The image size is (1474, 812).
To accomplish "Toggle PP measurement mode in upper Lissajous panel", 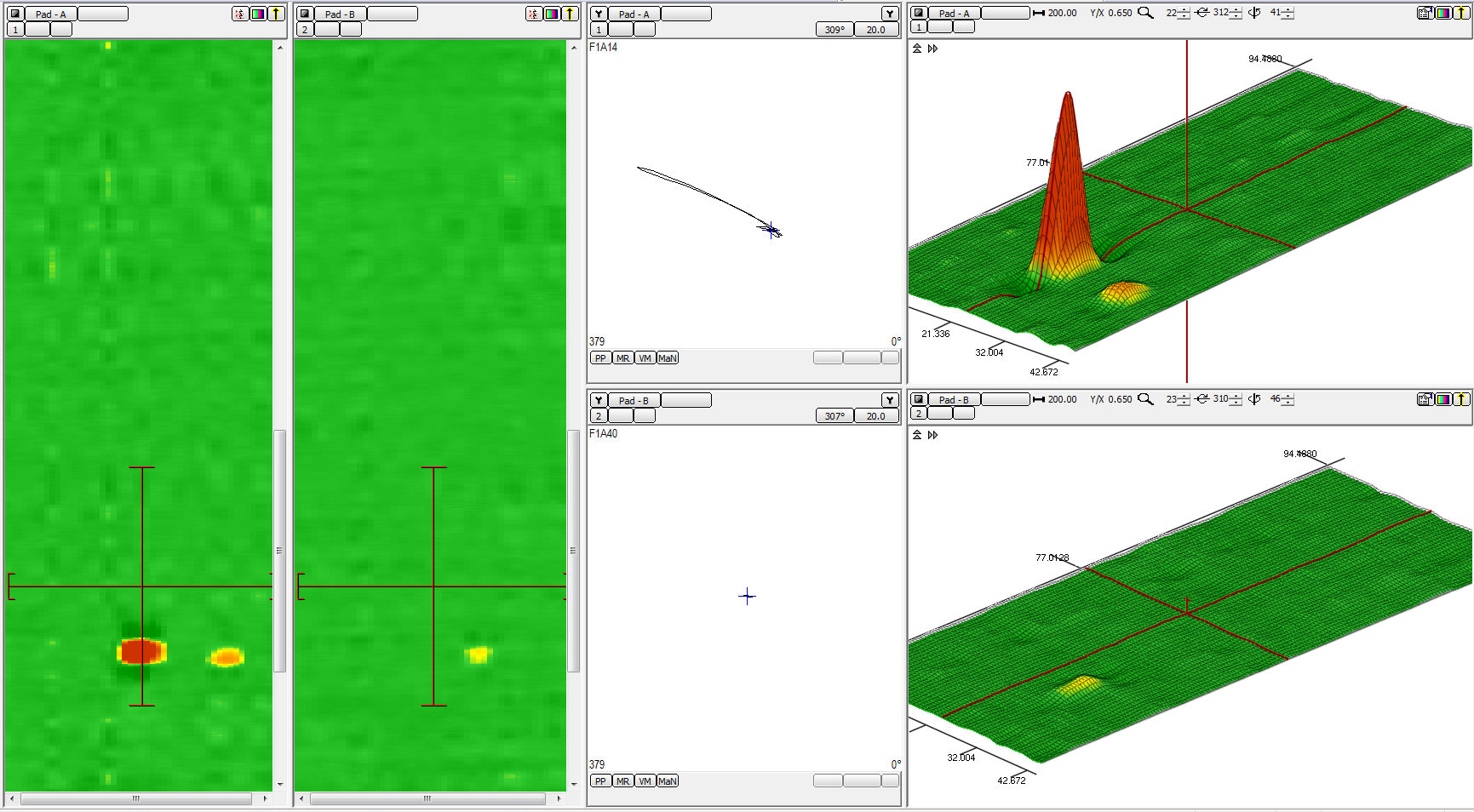I will [x=600, y=358].
